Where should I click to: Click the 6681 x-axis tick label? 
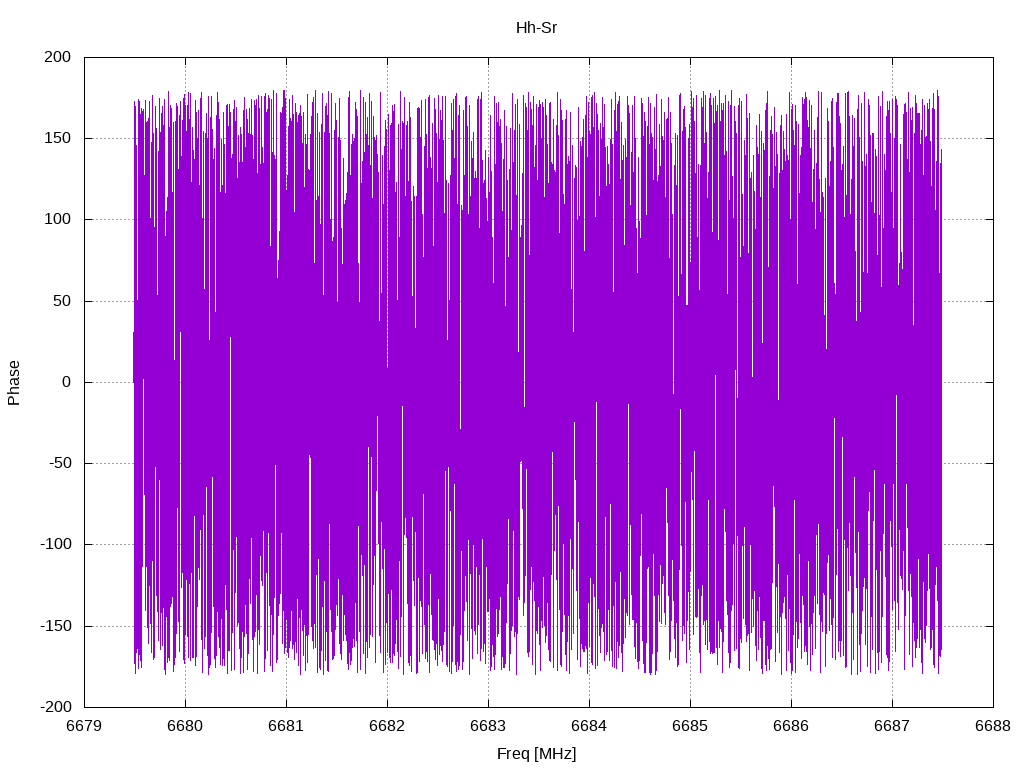pyautogui.click(x=286, y=726)
